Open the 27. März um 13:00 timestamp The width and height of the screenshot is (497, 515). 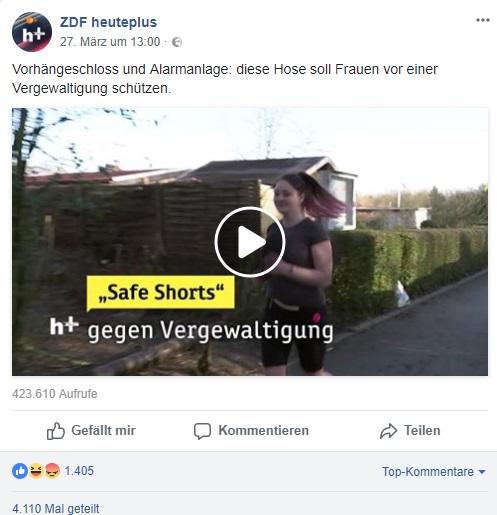110,42
